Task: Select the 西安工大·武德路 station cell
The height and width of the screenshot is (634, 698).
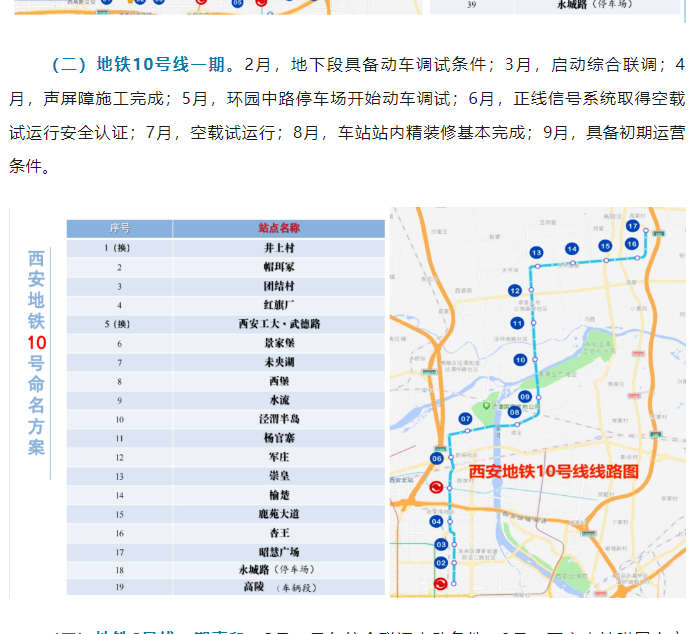Action: point(279,324)
